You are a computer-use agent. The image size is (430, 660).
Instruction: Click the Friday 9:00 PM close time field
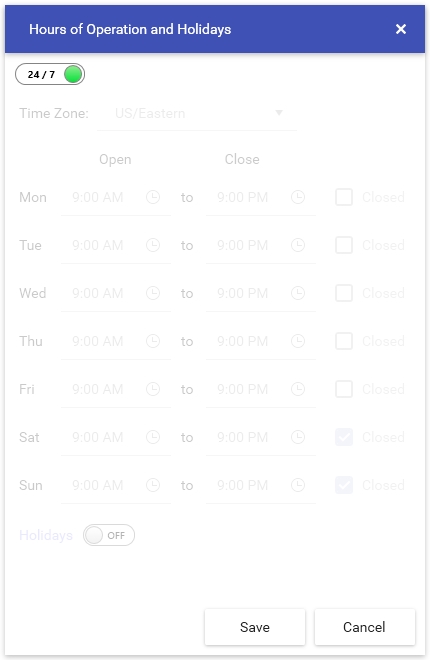click(x=261, y=390)
